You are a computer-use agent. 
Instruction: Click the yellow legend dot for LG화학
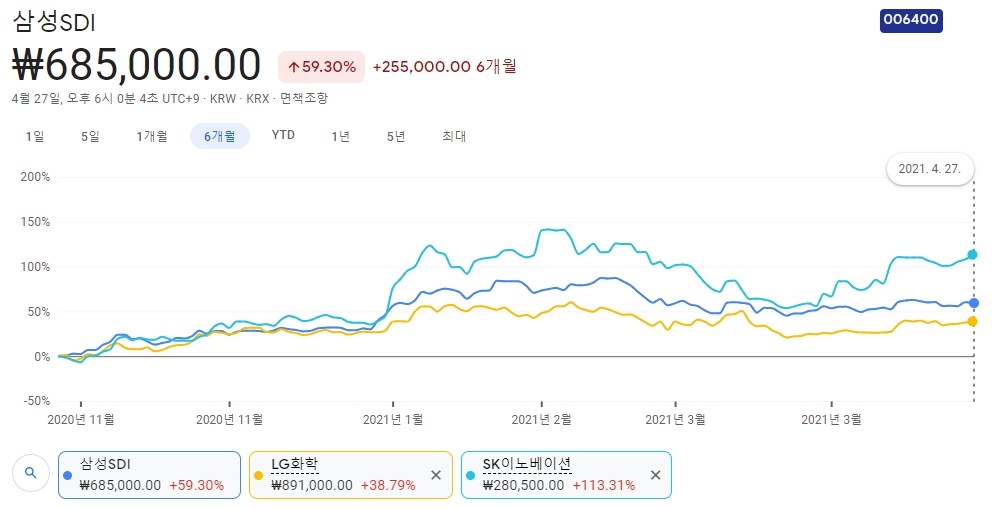tap(258, 475)
